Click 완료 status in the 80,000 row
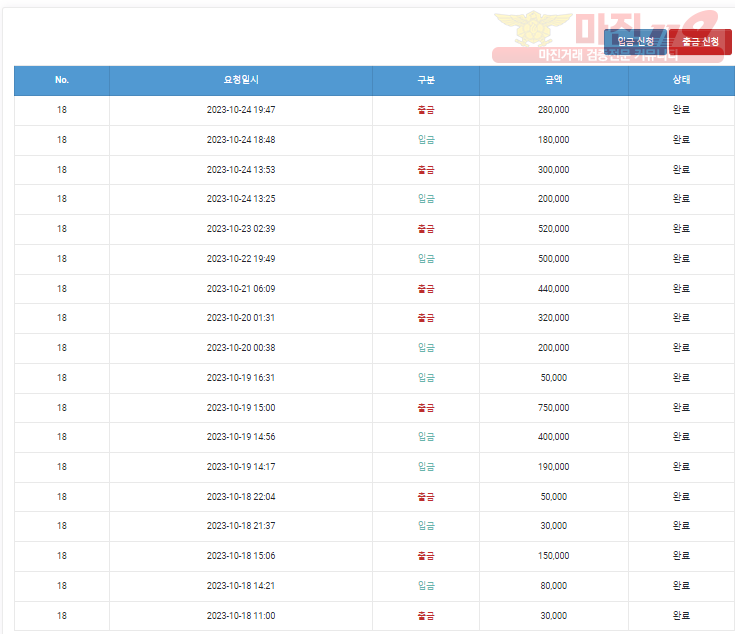The image size is (735, 634). pyautogui.click(x=681, y=585)
